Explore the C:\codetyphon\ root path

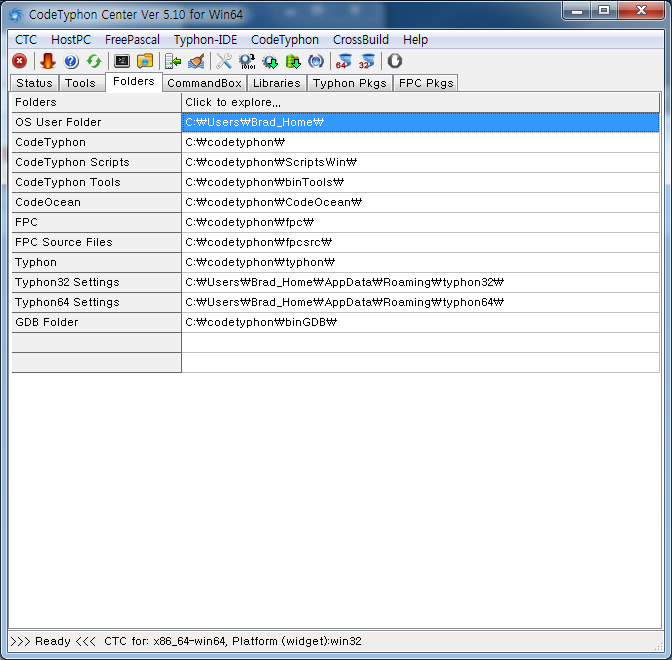point(420,142)
